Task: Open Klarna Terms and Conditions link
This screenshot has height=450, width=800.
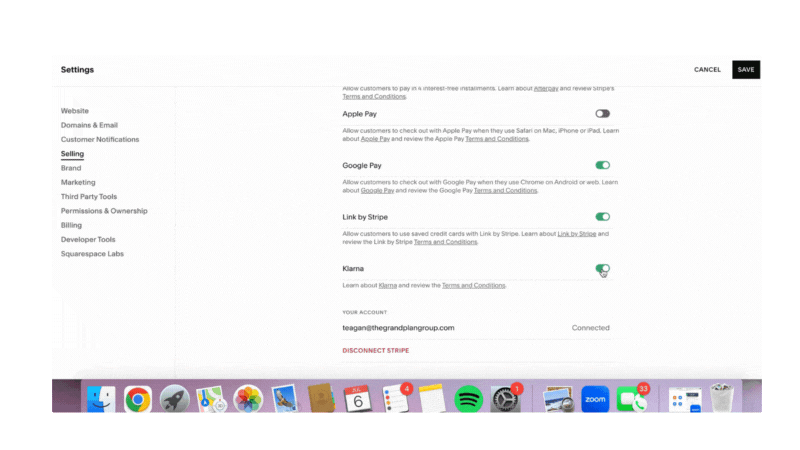Action: tap(473, 285)
